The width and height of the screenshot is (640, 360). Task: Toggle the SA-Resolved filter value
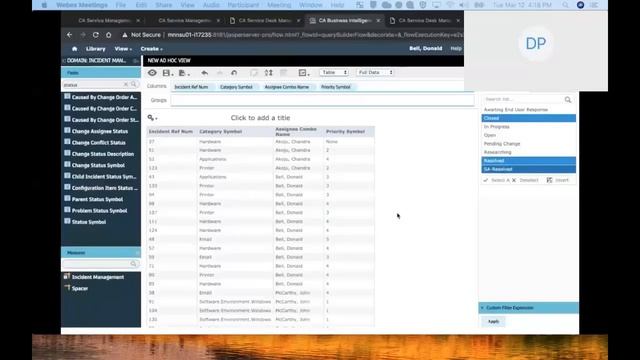529,169
